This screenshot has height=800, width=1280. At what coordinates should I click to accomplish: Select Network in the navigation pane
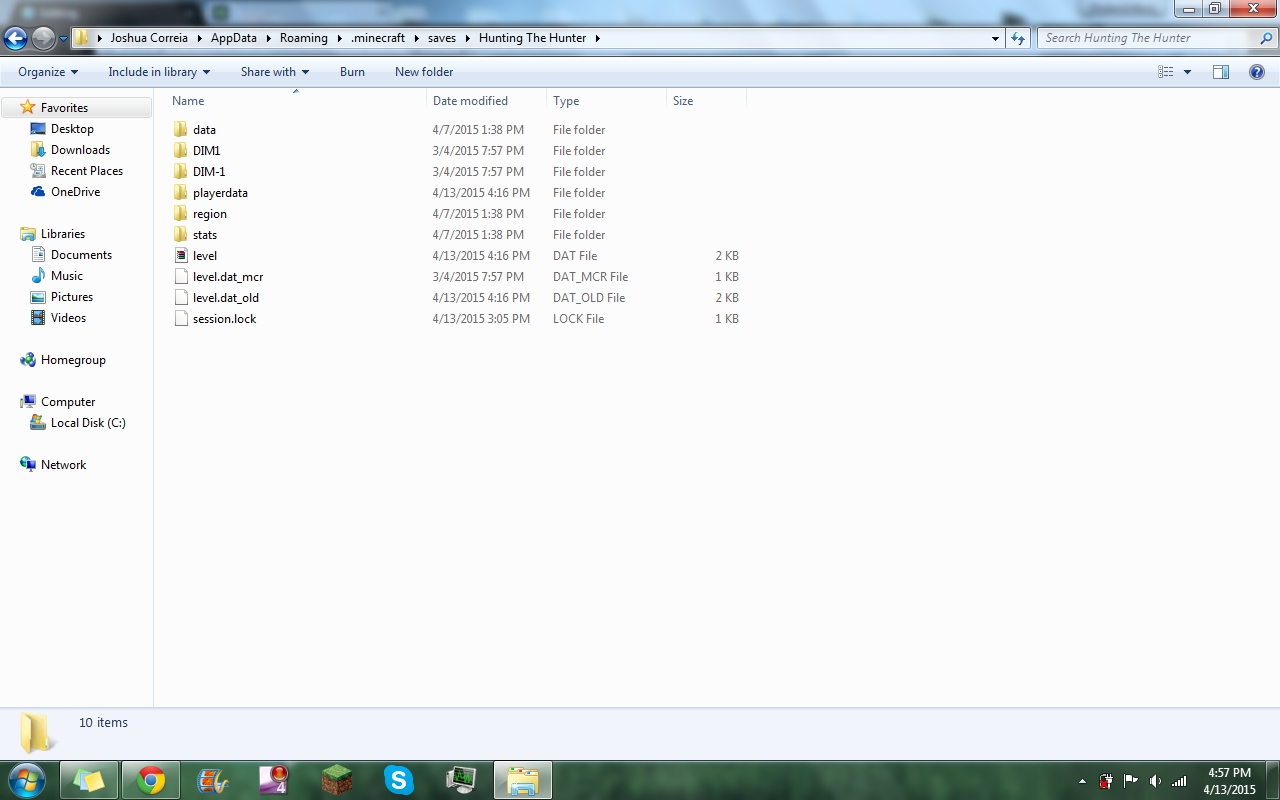pos(63,465)
